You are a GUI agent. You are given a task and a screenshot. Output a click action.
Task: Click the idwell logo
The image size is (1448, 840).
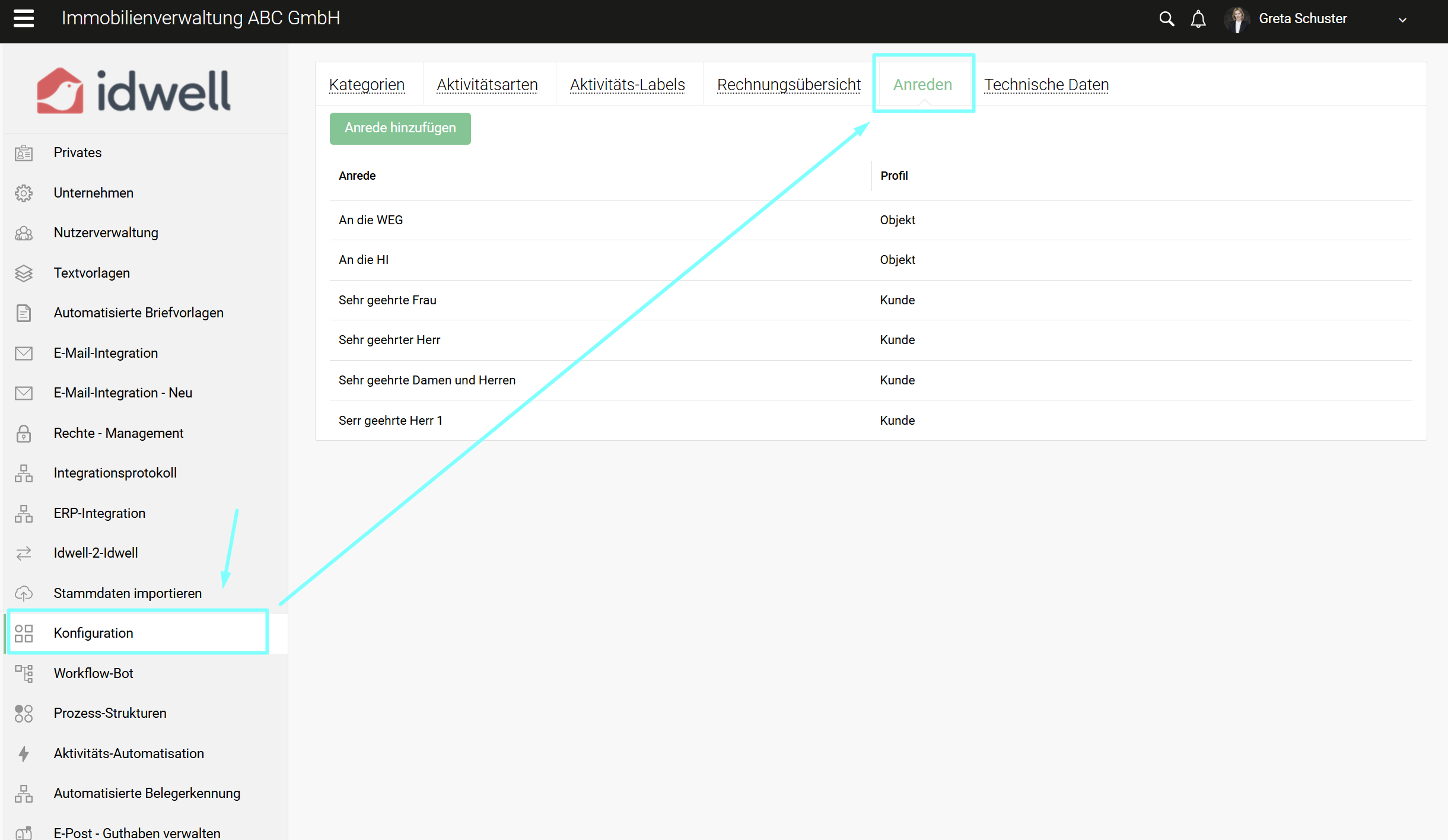133,91
